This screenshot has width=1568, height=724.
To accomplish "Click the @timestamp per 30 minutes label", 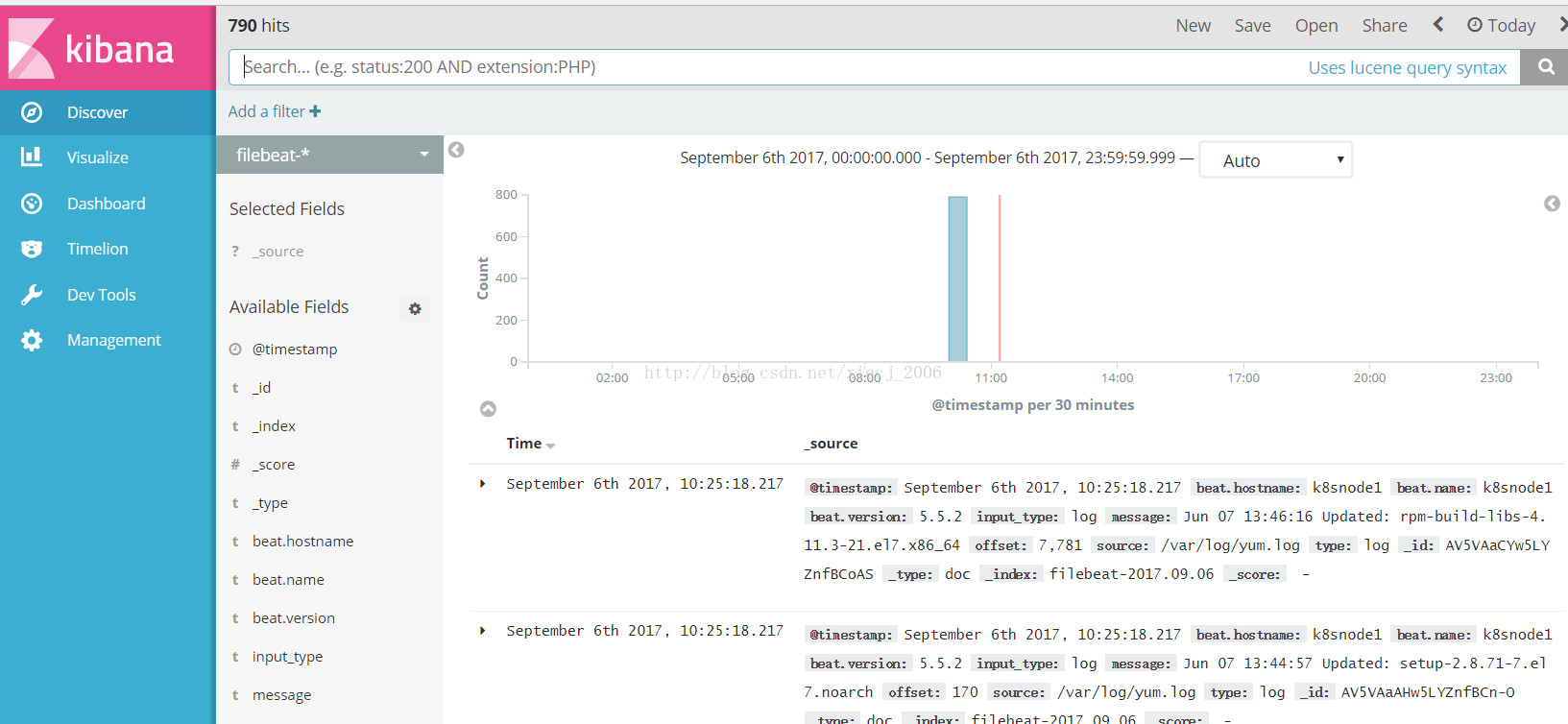I will coord(1033,405).
